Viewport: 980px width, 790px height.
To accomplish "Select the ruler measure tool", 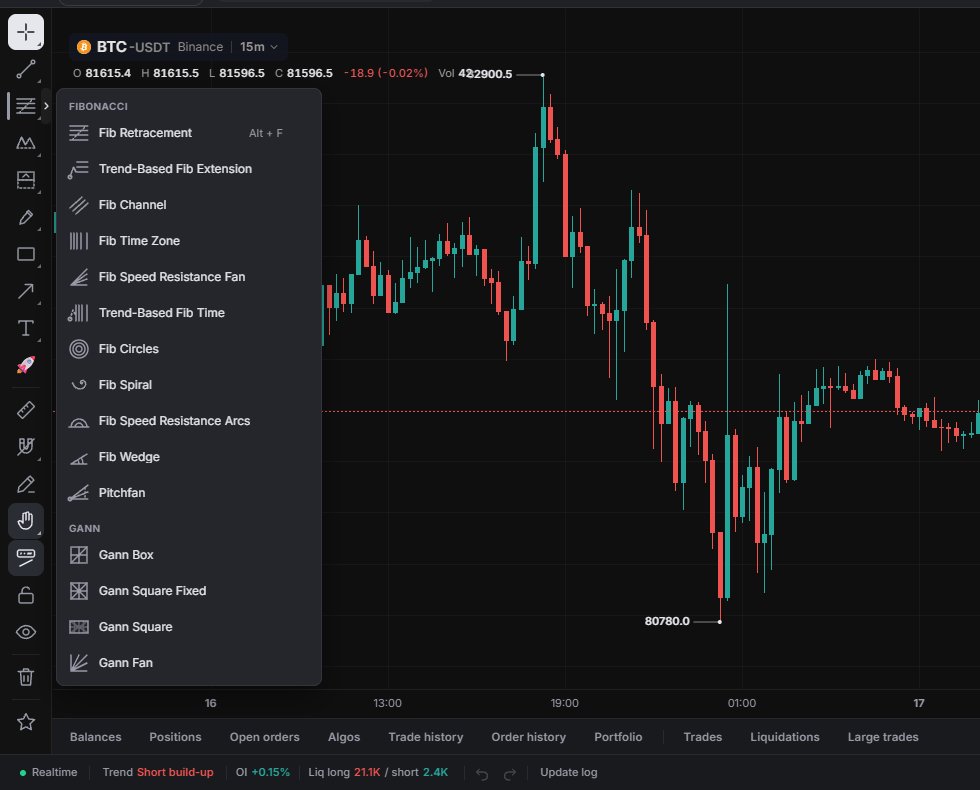I will [x=26, y=410].
